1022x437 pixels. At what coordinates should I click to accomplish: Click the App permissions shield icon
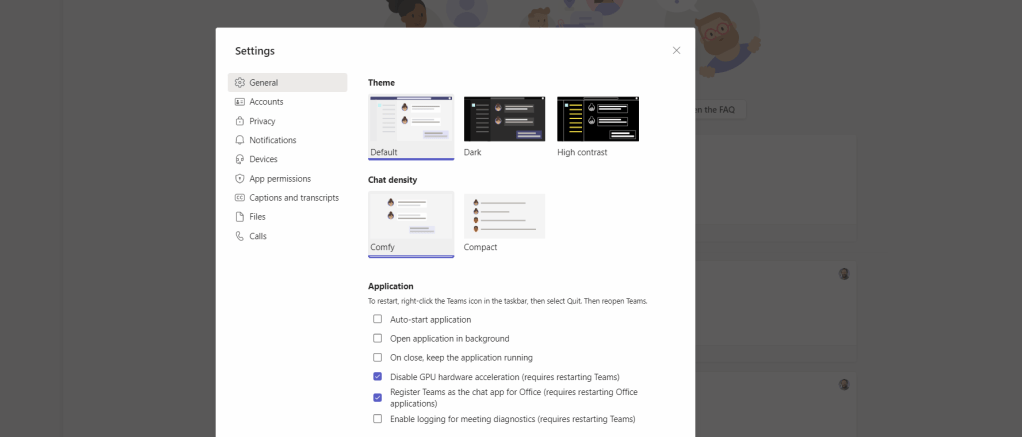pyautogui.click(x=240, y=179)
